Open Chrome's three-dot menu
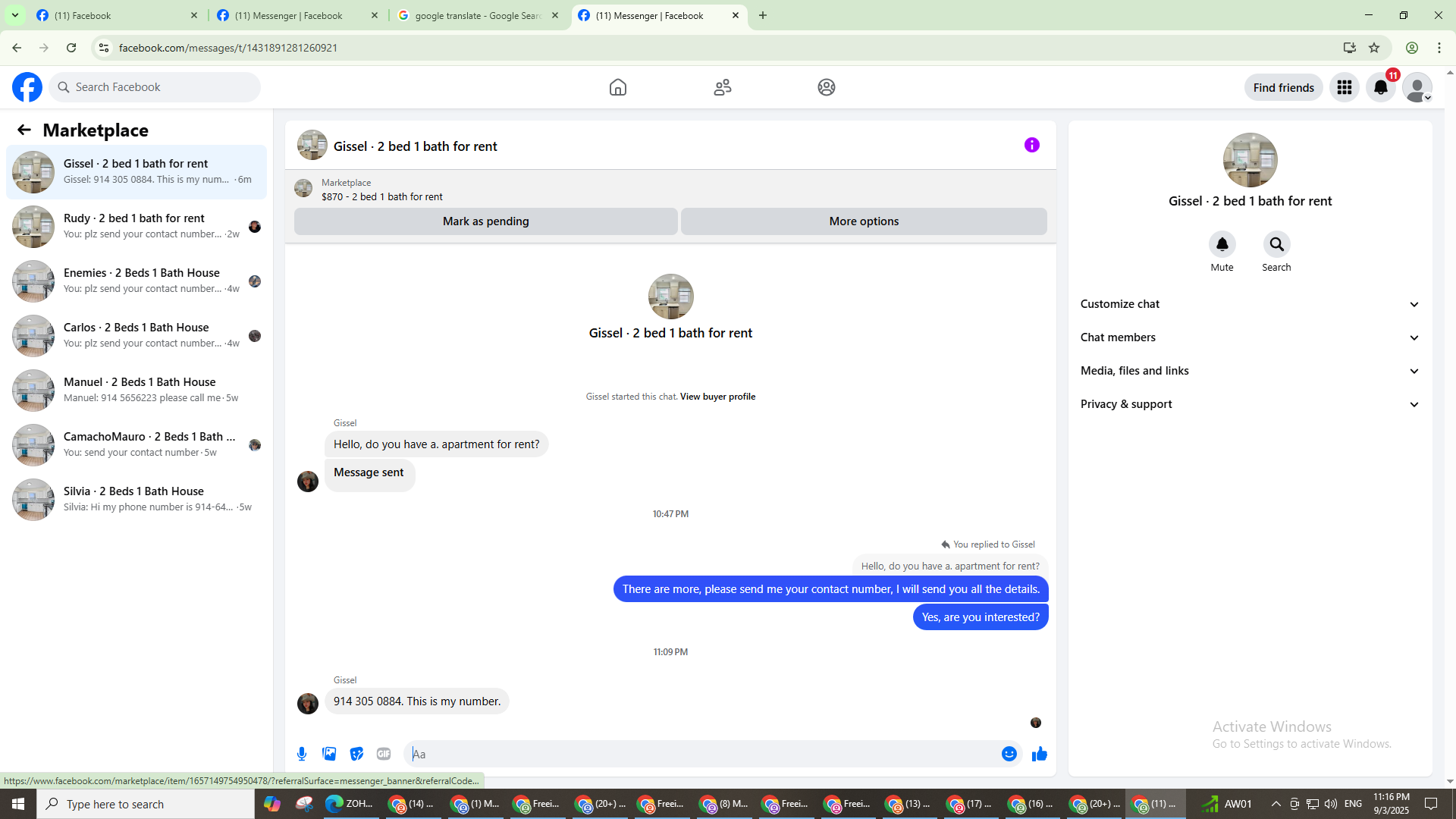Viewport: 1456px width, 819px height. tap(1439, 48)
